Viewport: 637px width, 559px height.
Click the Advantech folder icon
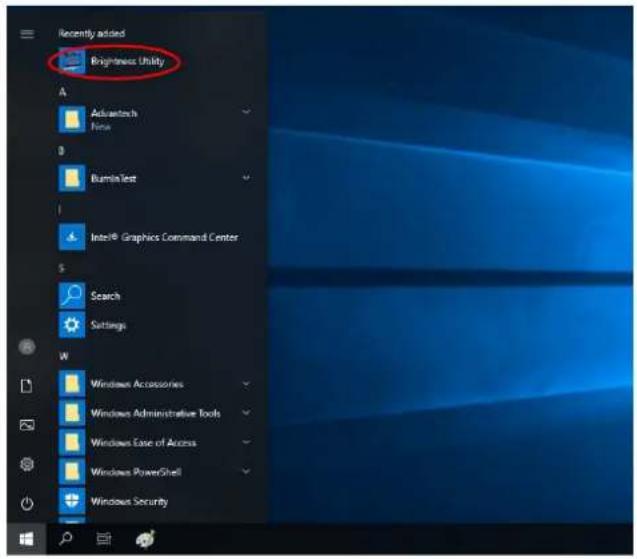point(72,119)
